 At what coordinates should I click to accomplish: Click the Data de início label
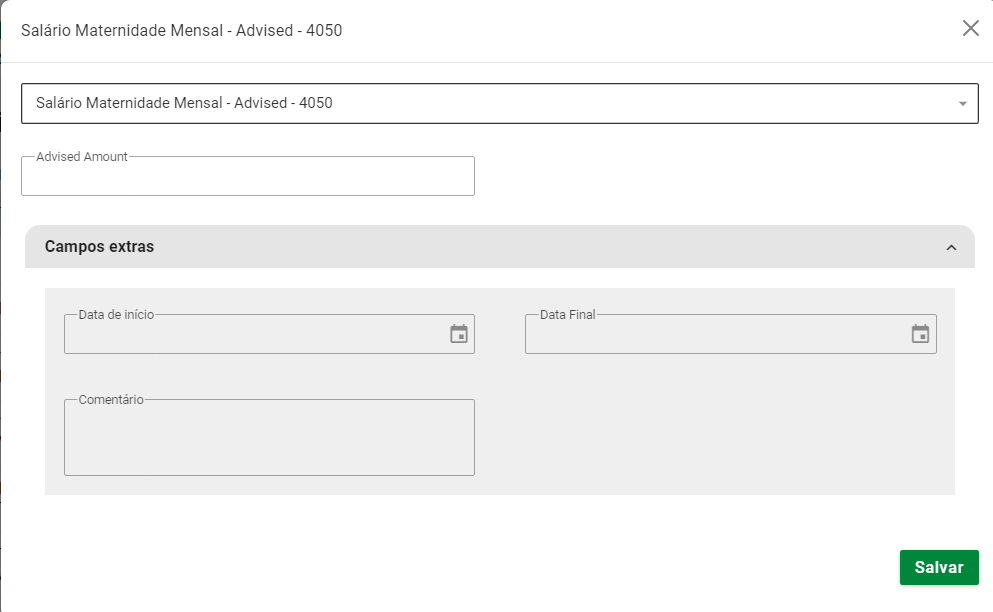pos(116,314)
